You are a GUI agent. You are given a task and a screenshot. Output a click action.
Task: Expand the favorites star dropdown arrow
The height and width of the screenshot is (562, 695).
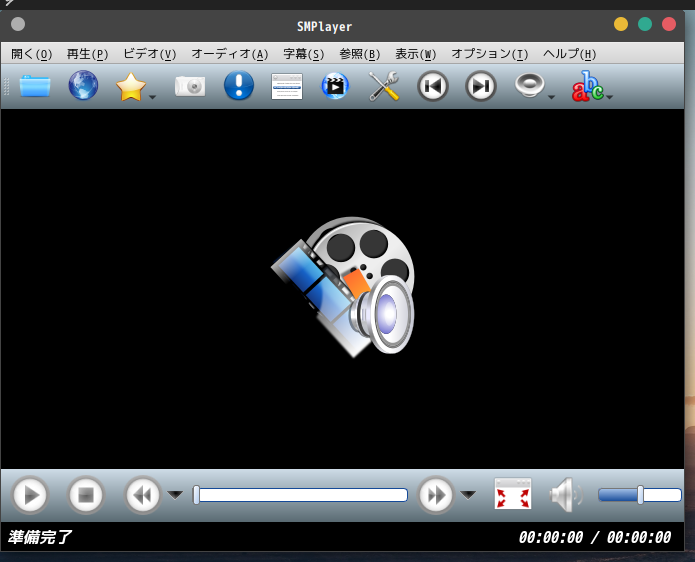pyautogui.click(x=152, y=97)
